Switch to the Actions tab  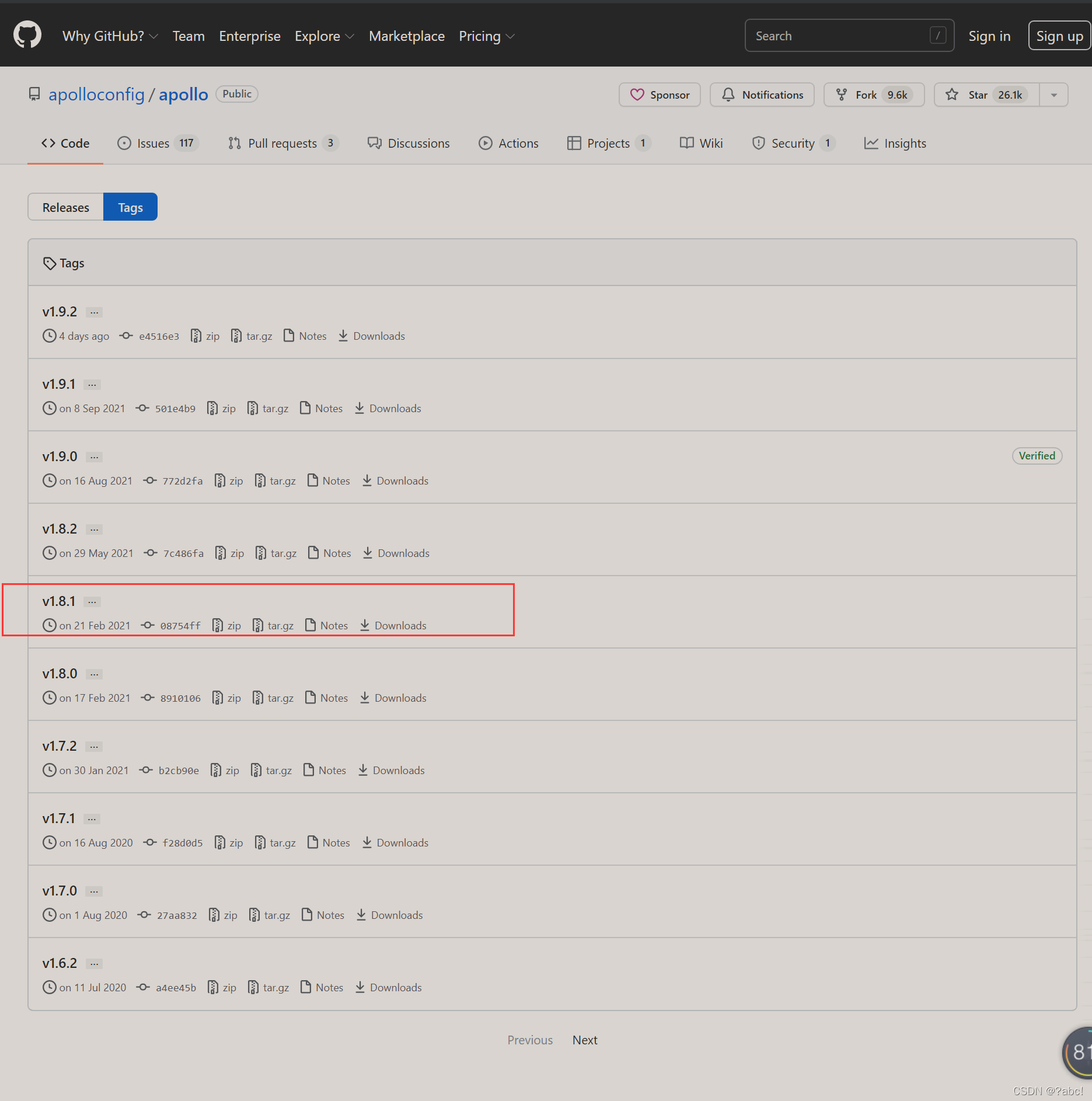click(x=508, y=143)
